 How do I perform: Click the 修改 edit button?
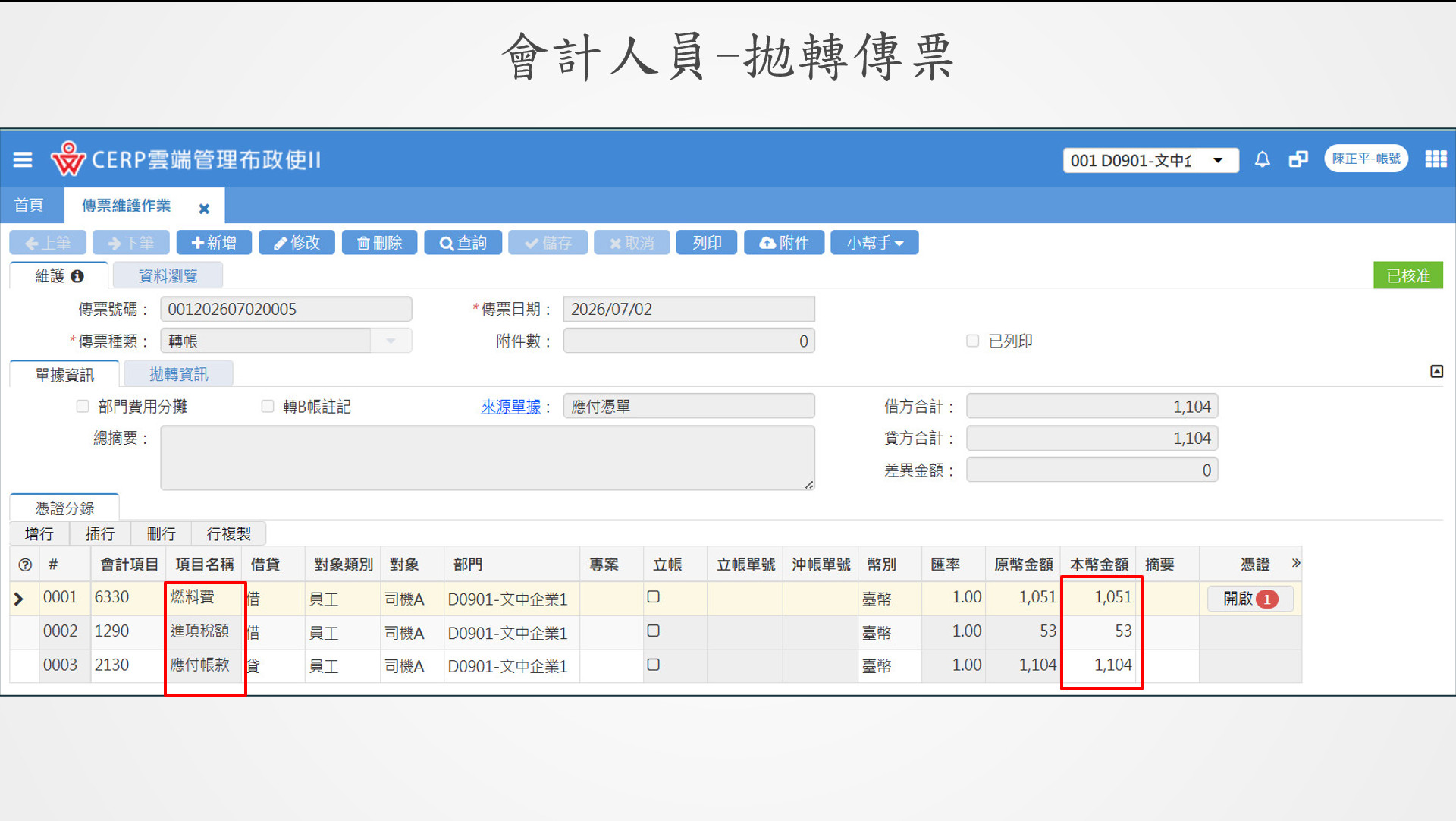coord(297,243)
